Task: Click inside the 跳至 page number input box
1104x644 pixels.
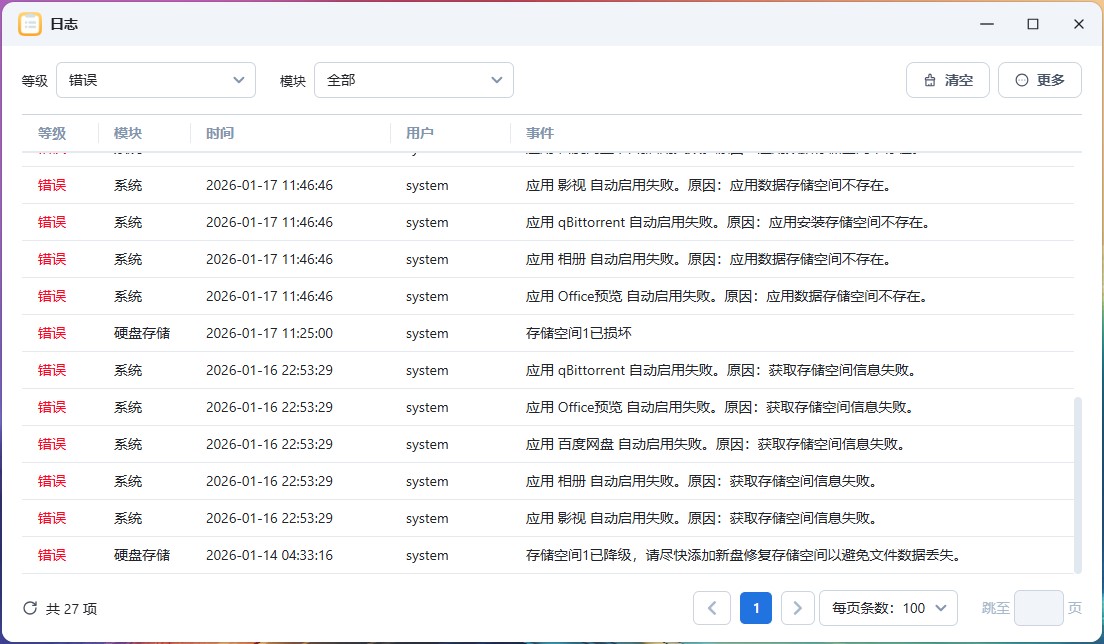Action: coord(1038,607)
